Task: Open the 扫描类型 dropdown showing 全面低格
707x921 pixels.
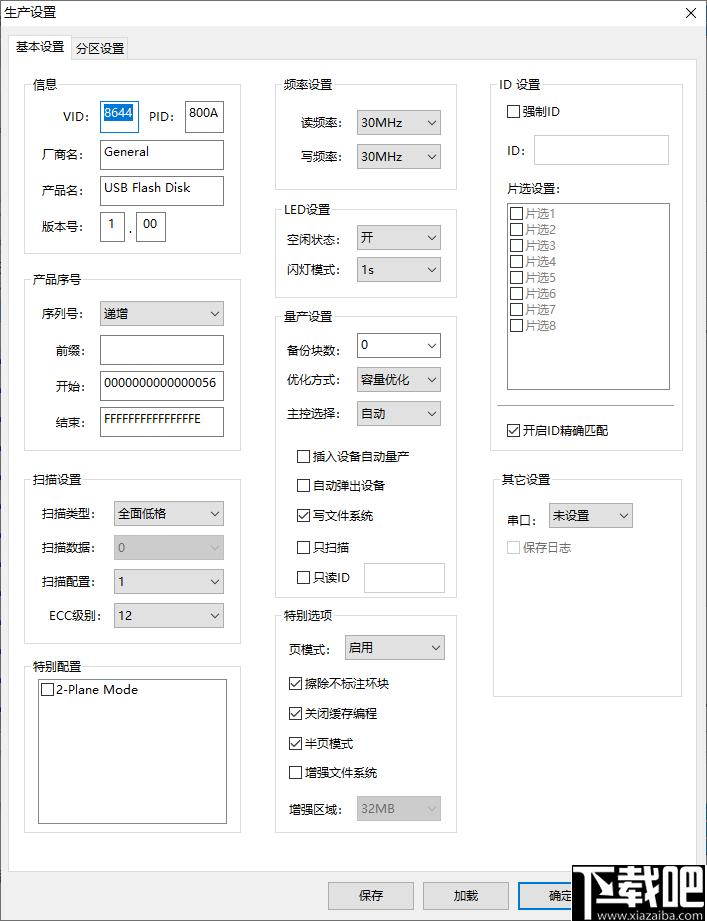Action: [169, 513]
